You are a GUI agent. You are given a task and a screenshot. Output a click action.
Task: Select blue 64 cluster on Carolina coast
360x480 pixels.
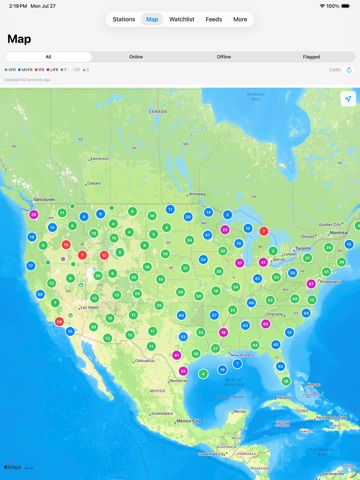pos(306,313)
